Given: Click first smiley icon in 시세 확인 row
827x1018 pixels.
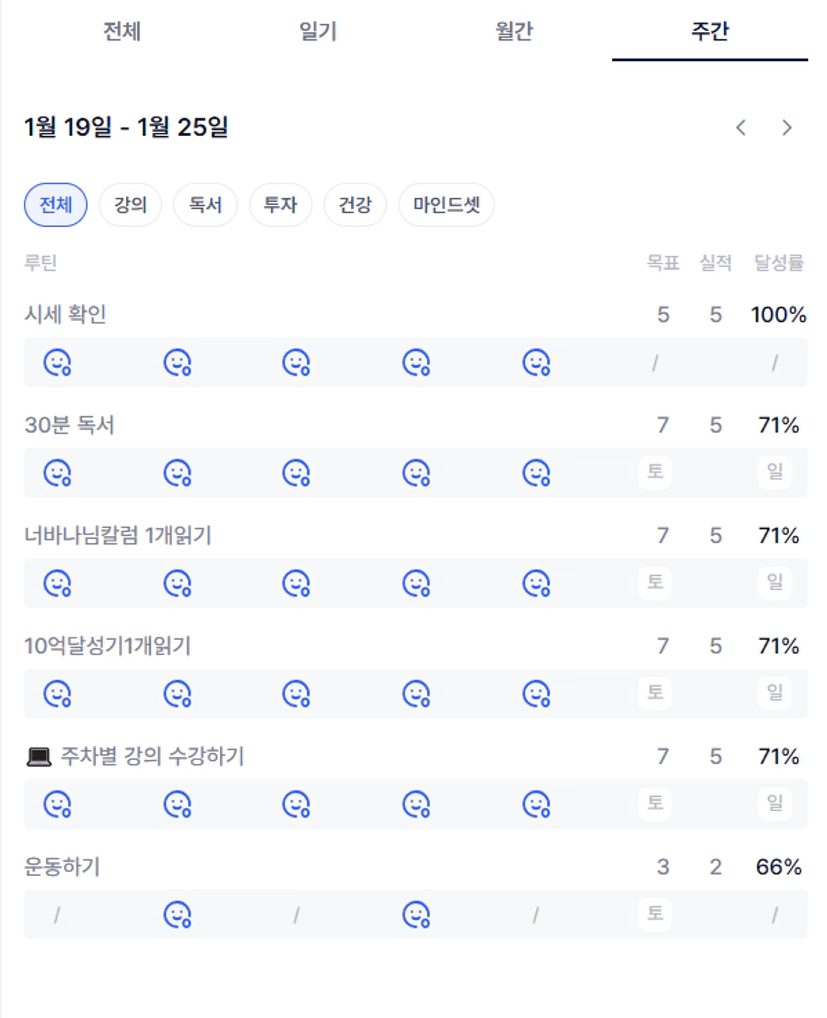Looking at the screenshot, I should pyautogui.click(x=57, y=362).
